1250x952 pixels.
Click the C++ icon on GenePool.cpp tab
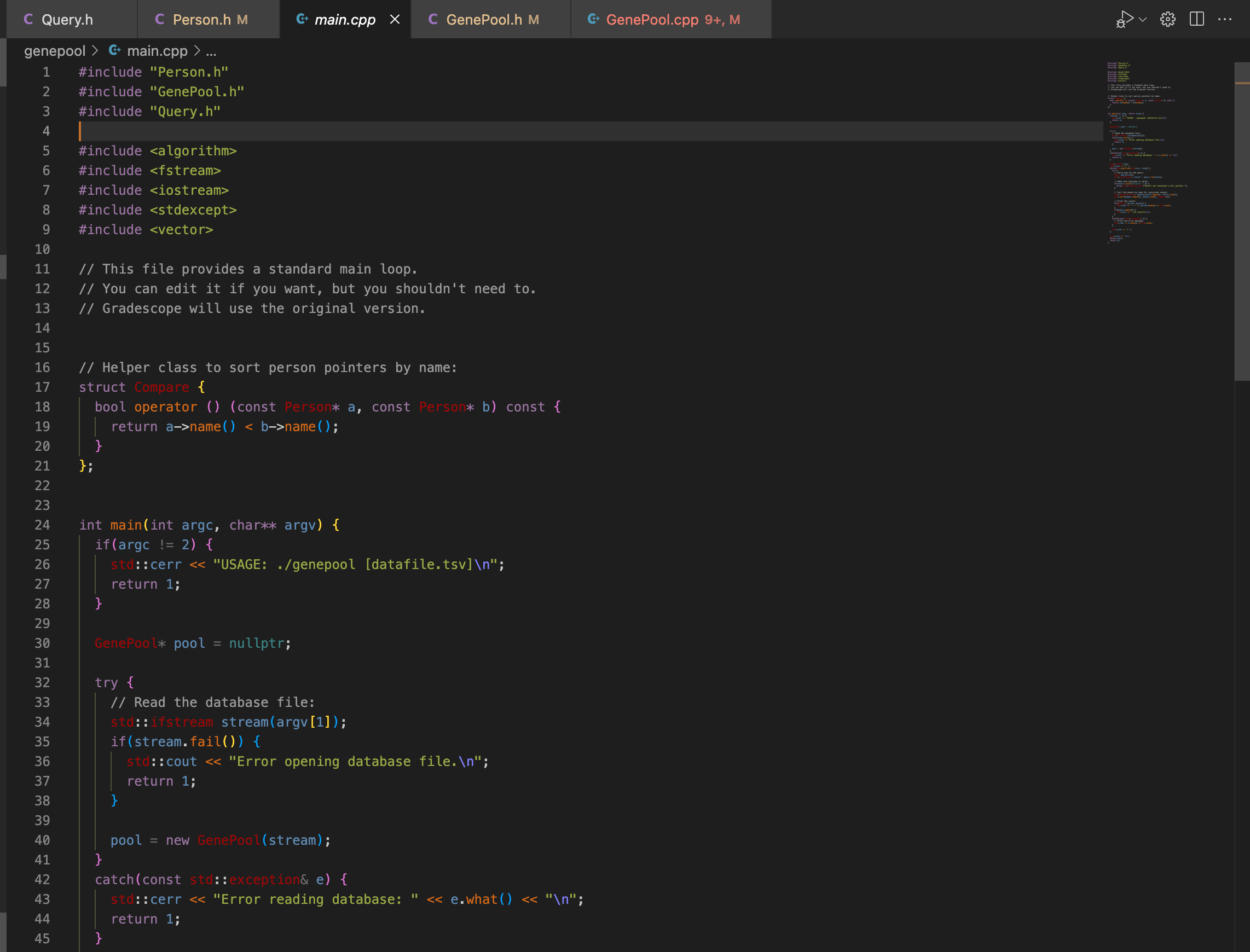click(x=594, y=19)
